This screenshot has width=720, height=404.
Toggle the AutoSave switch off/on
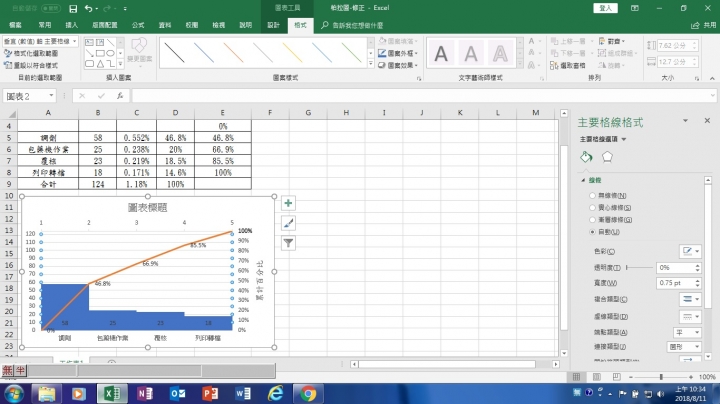click(51, 8)
